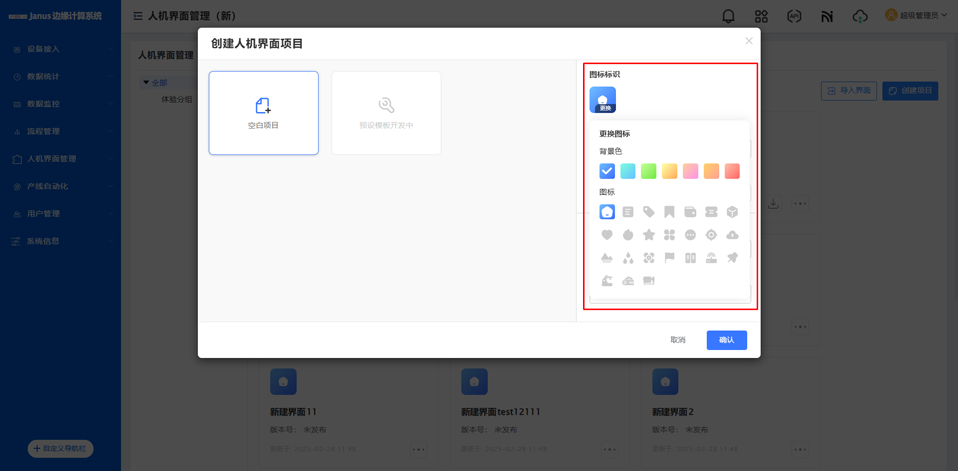Click the project icon thumbnail labeled 更换
The image size is (958, 471).
click(x=602, y=100)
